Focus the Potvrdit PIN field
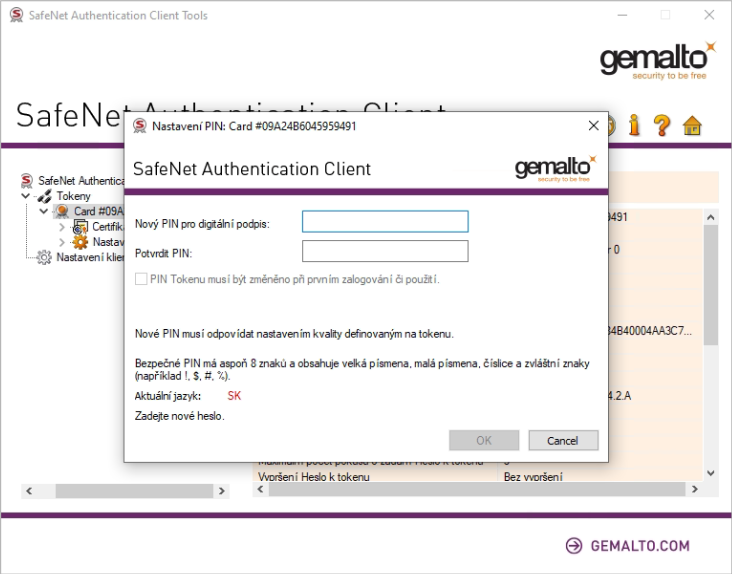 tap(385, 251)
